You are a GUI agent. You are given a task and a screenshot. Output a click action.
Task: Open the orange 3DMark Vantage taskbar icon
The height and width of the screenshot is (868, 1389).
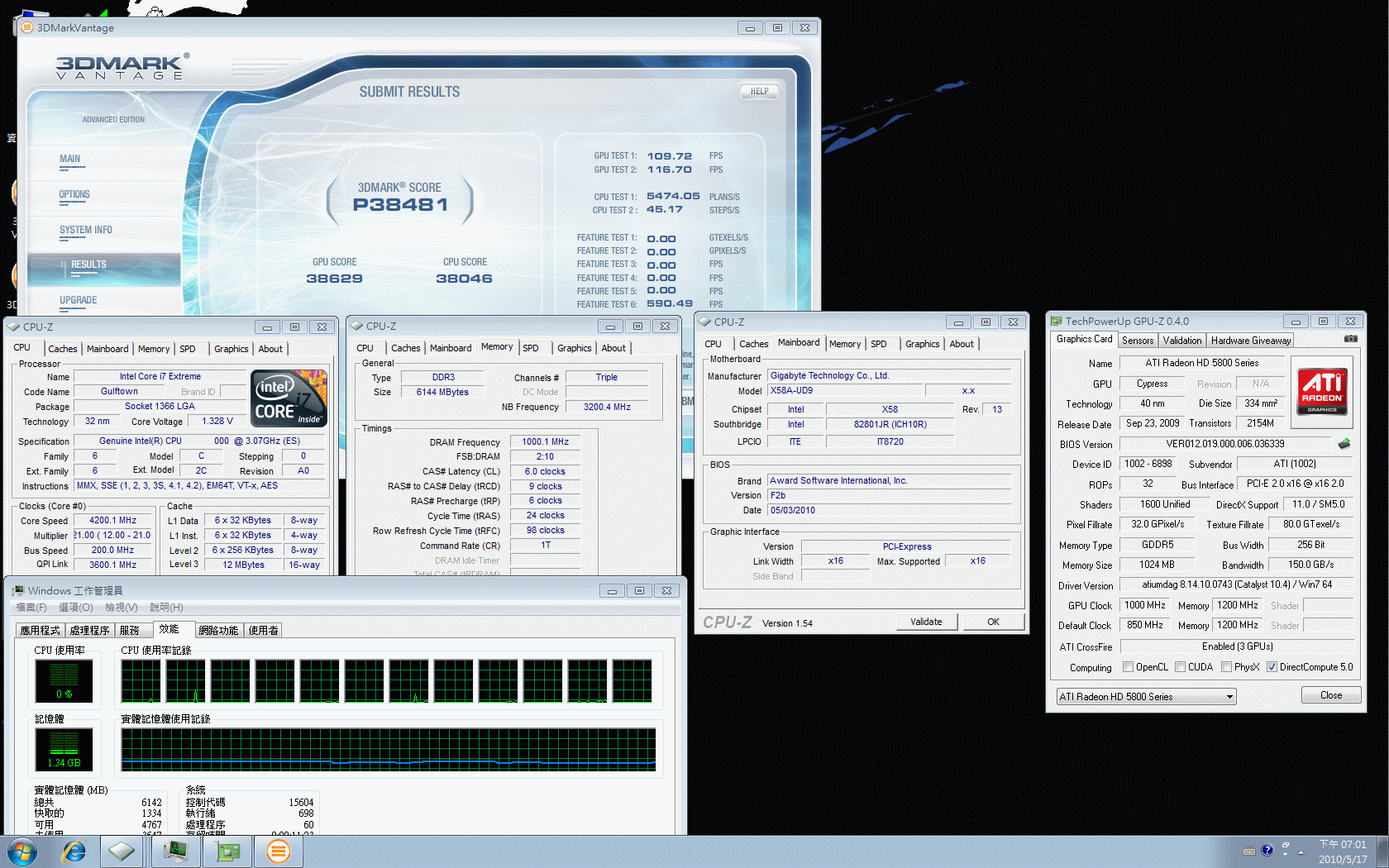point(279,851)
